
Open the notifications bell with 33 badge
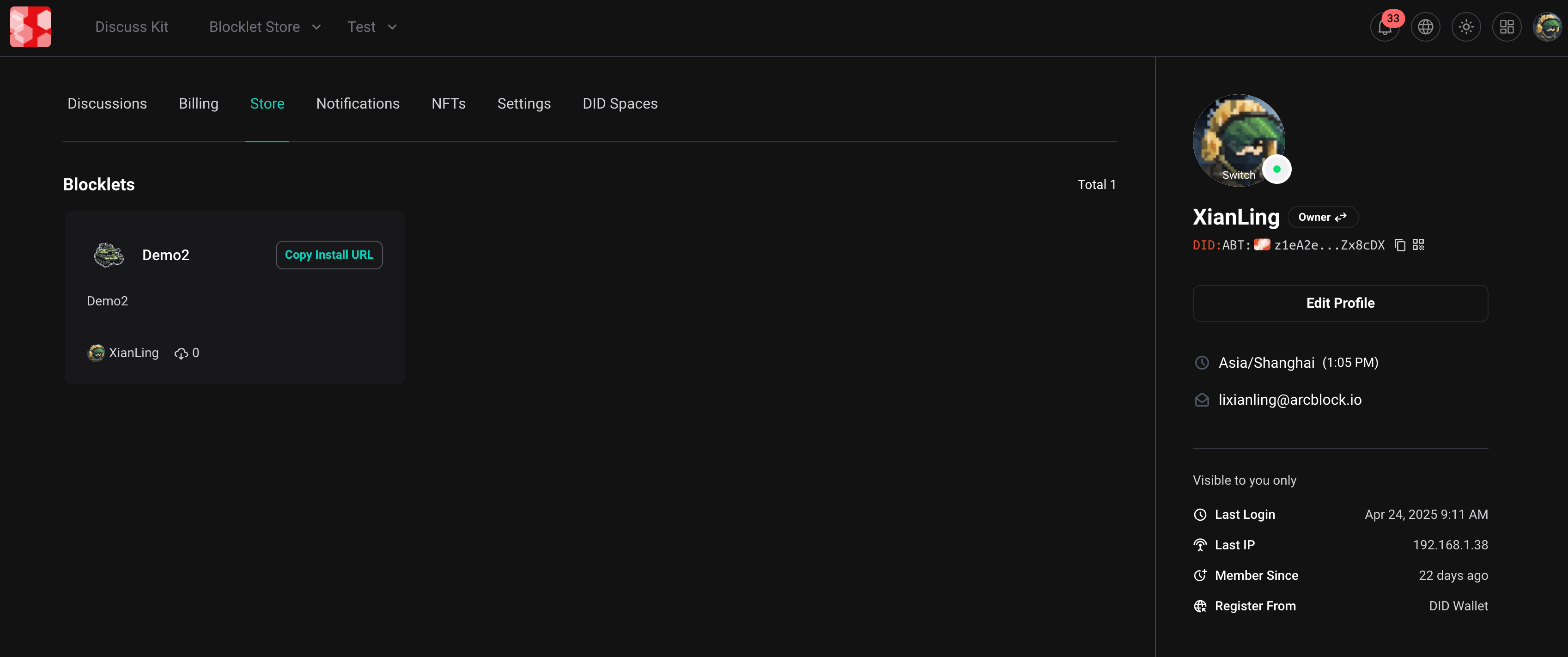click(x=1384, y=27)
